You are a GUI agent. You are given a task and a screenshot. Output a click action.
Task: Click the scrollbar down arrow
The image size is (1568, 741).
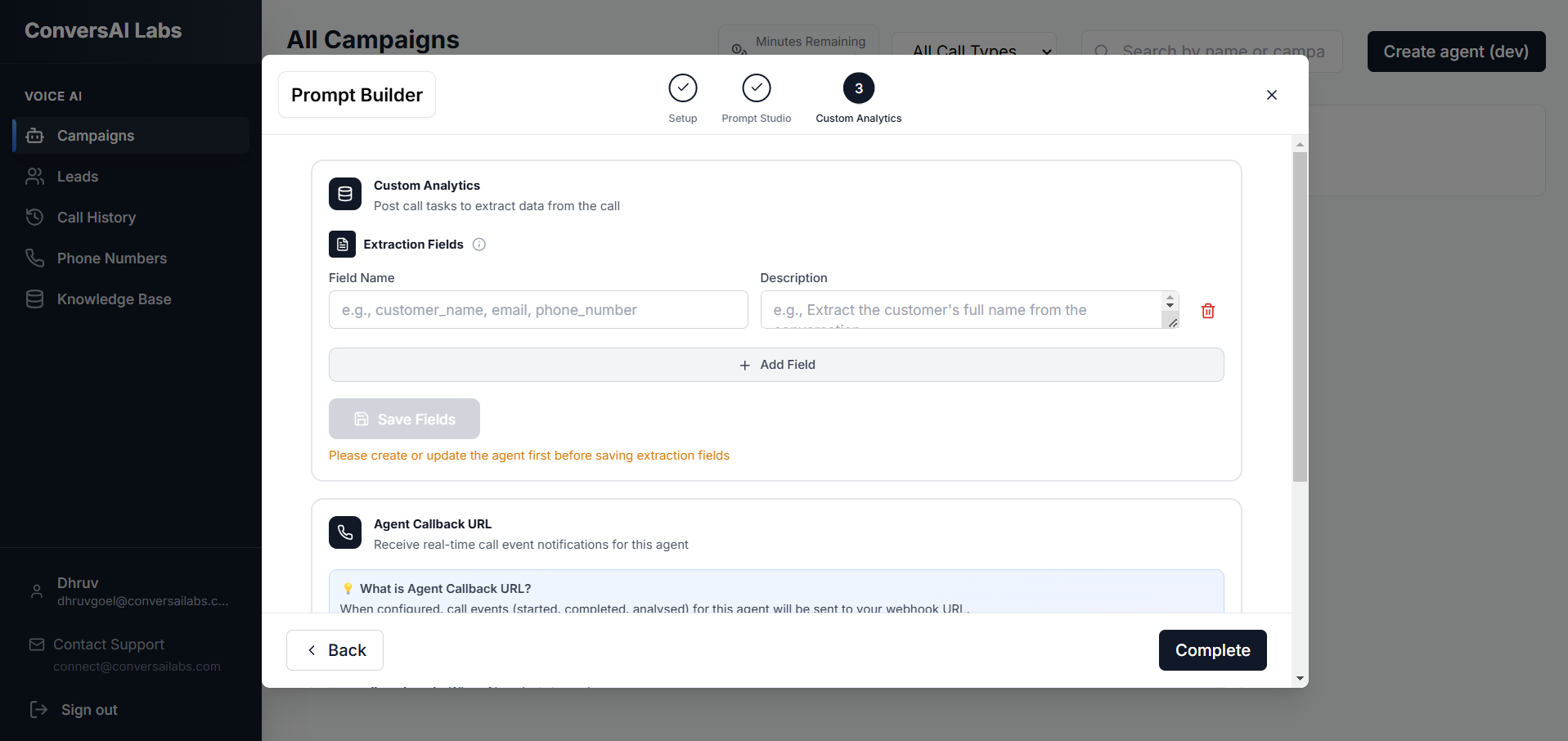tap(1300, 679)
